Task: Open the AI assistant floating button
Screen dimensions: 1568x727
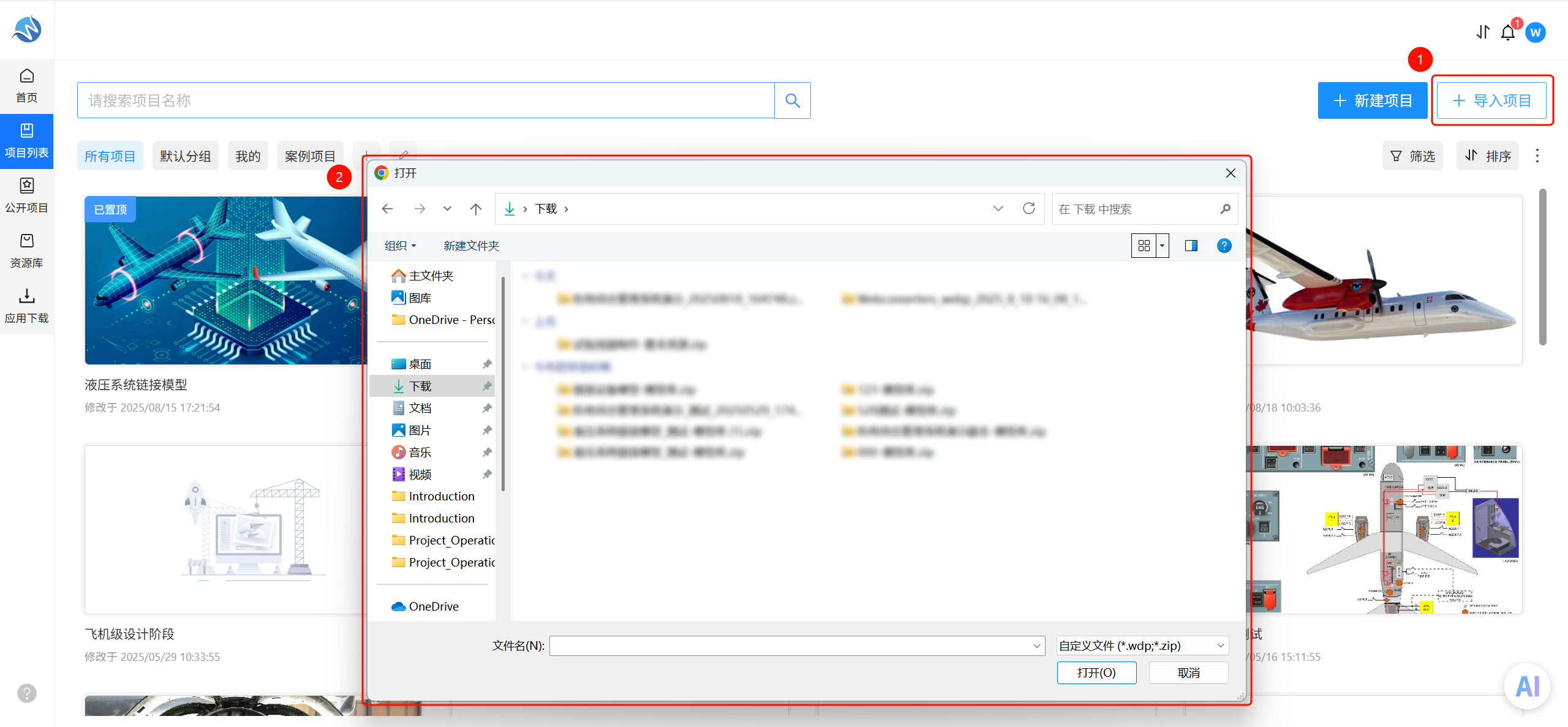Action: pos(1528,687)
